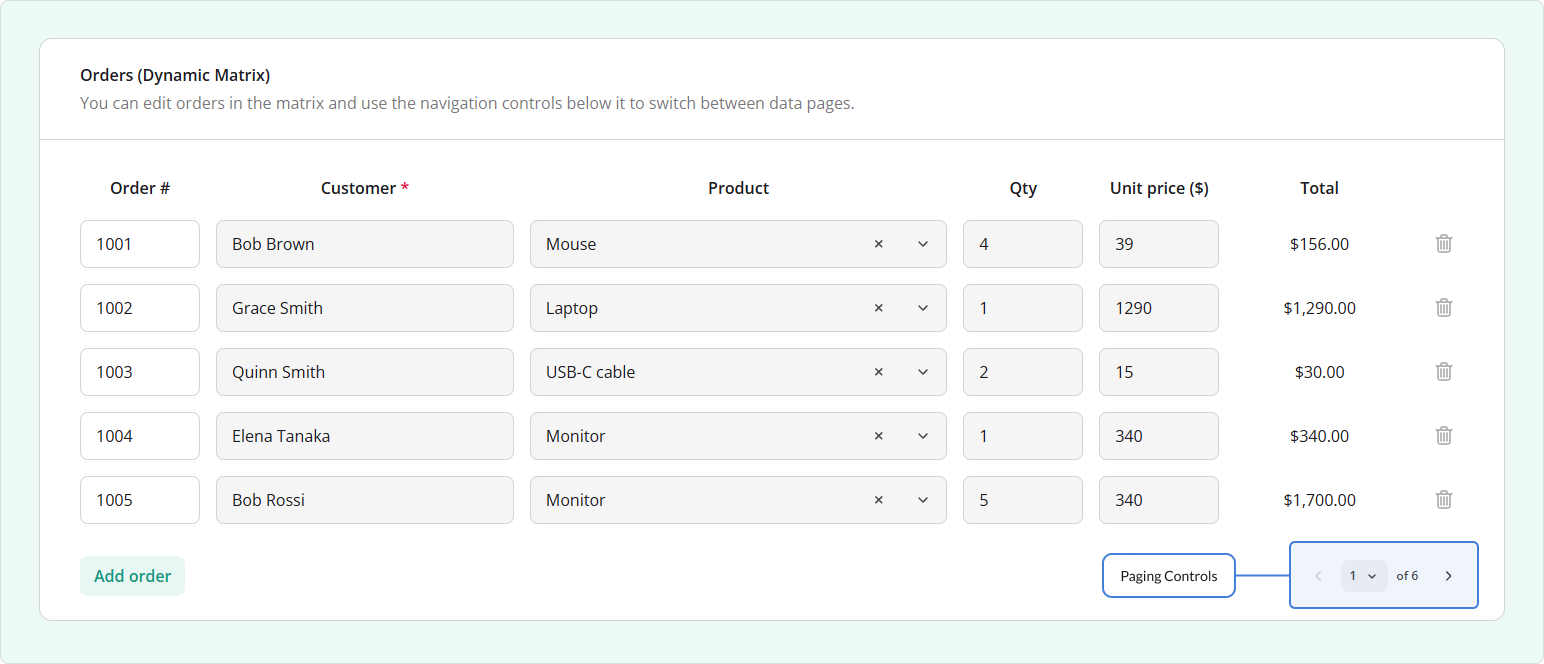Go to previous data page arrow
1544x664 pixels.
pos(1319,576)
